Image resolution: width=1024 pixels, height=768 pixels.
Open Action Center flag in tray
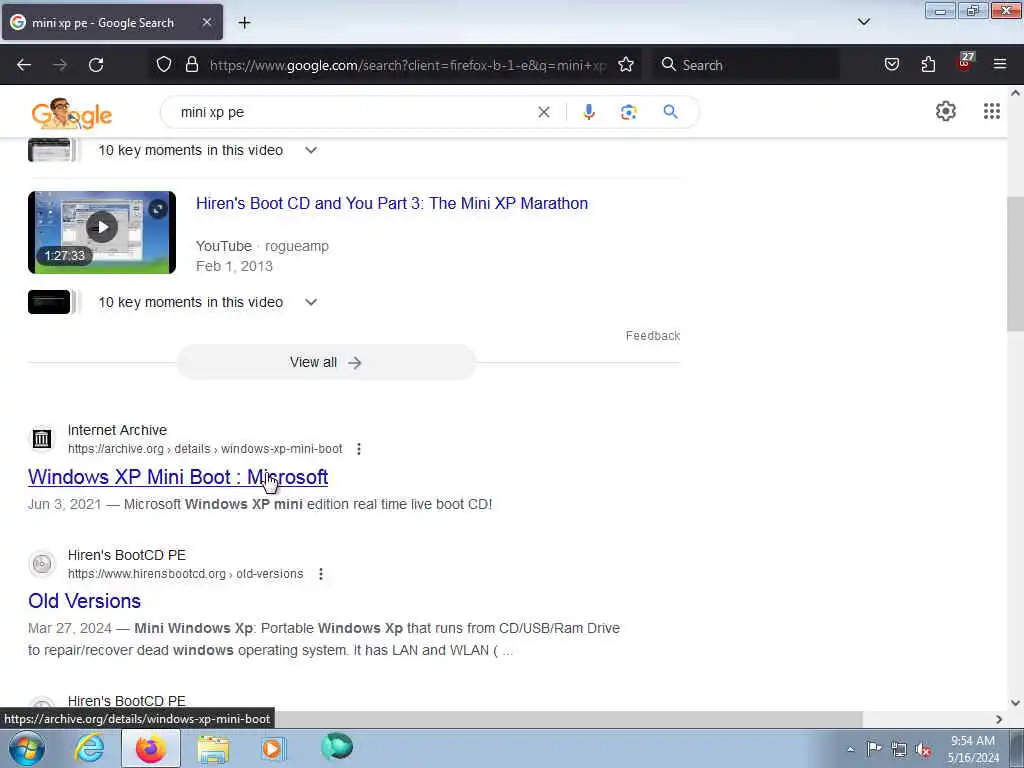click(874, 748)
